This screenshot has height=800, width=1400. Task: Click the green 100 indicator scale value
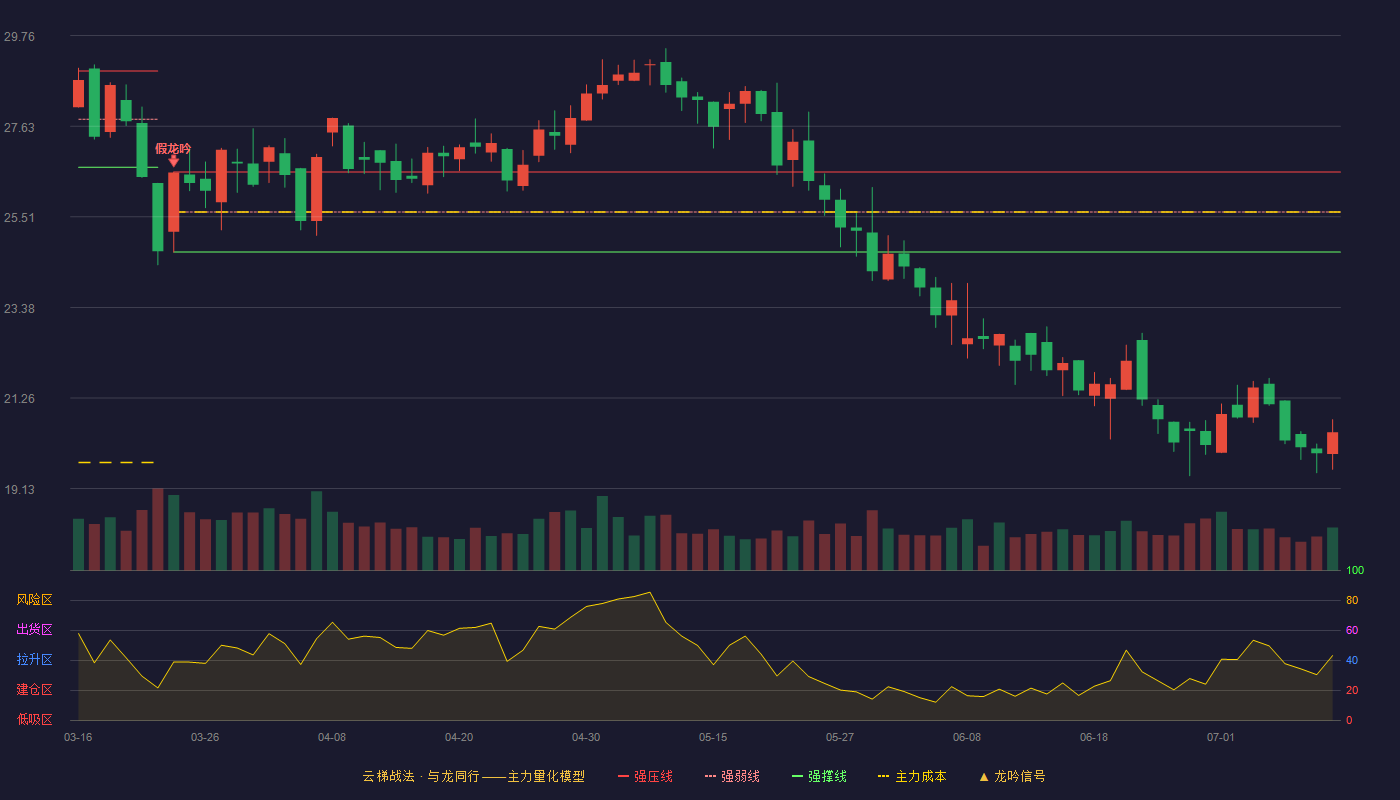click(1355, 570)
